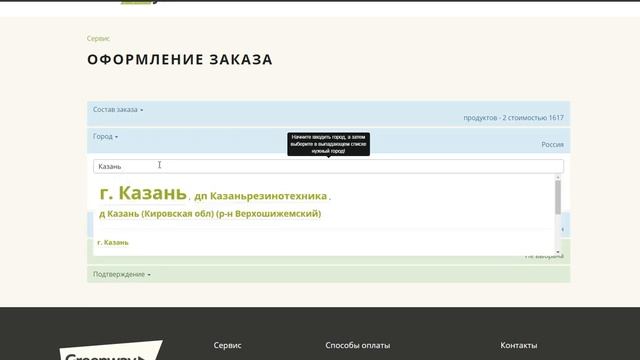
Task: Click the Сервис breadcrumb link
Action: 98,38
